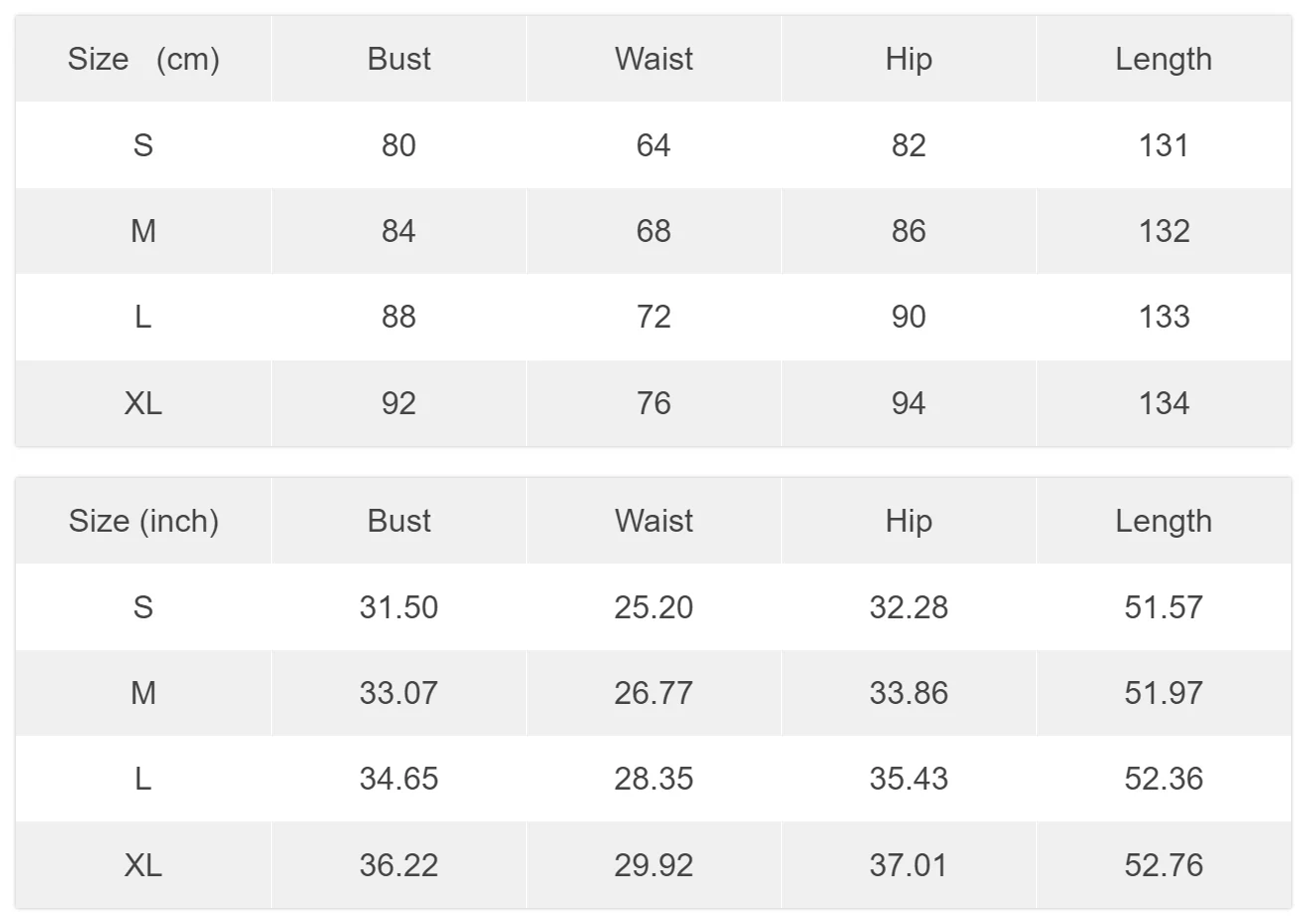The image size is (1307, 924).
Task: Click waist value 26.77 for size M
Action: click(653, 693)
